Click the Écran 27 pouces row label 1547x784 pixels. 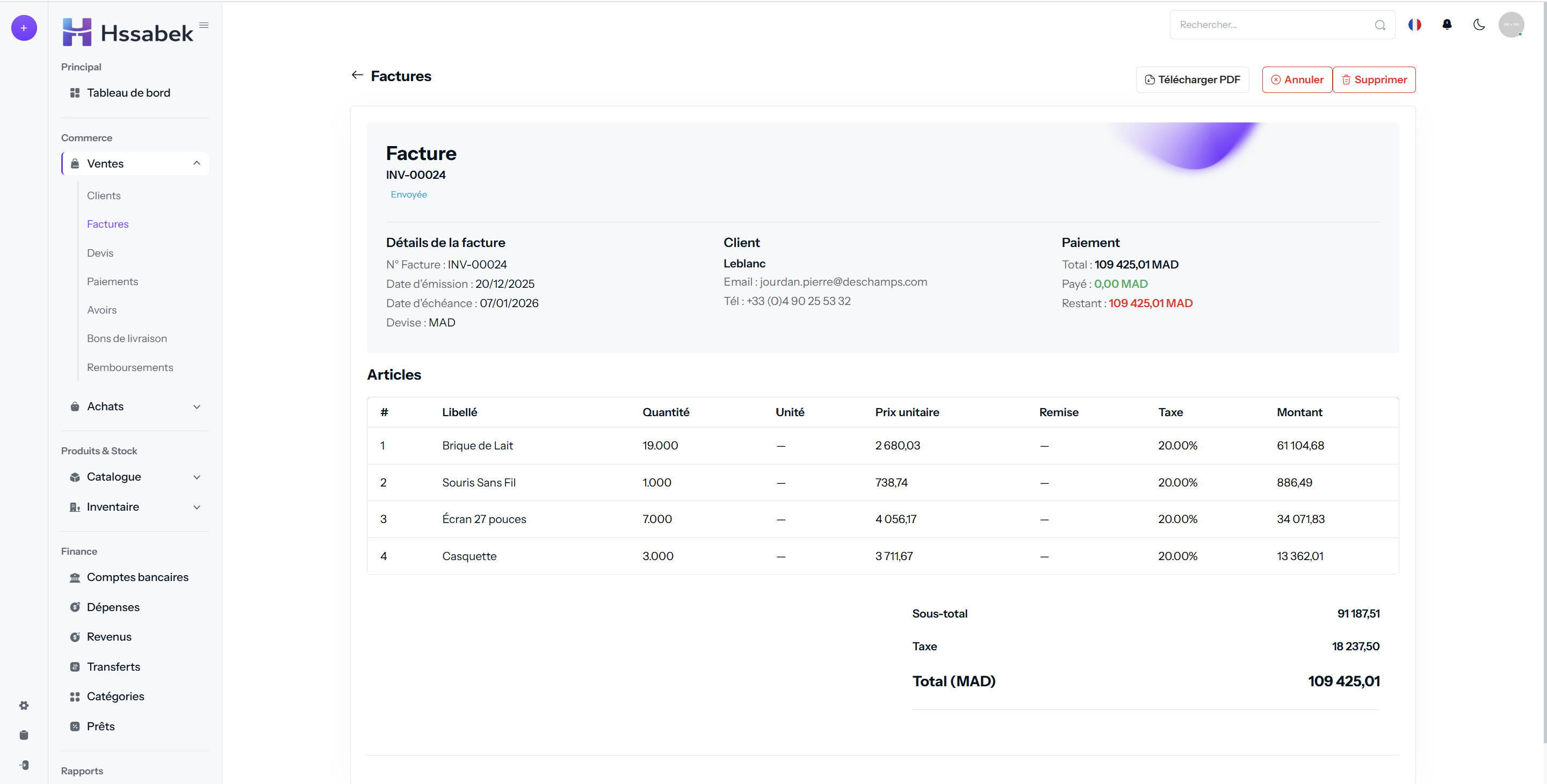coord(484,519)
